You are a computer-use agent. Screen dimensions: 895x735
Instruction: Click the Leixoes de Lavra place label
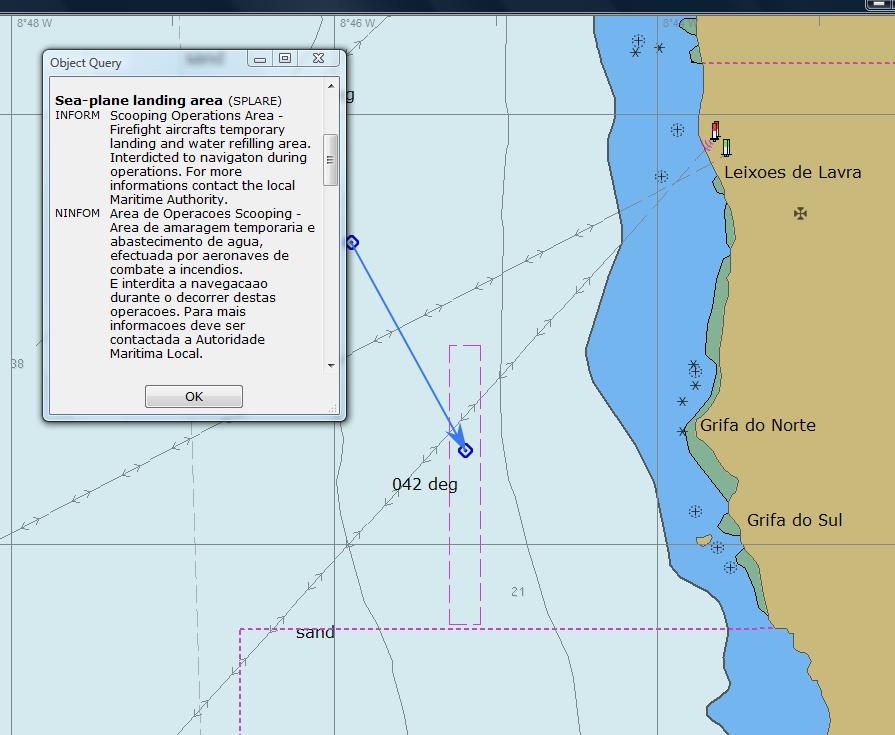click(792, 172)
